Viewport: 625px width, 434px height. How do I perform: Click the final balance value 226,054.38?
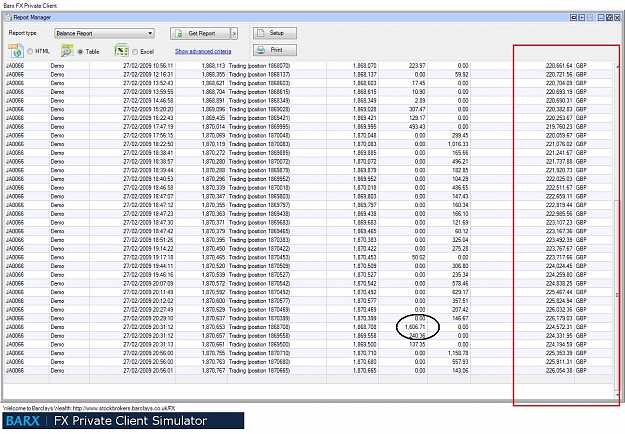559,371
